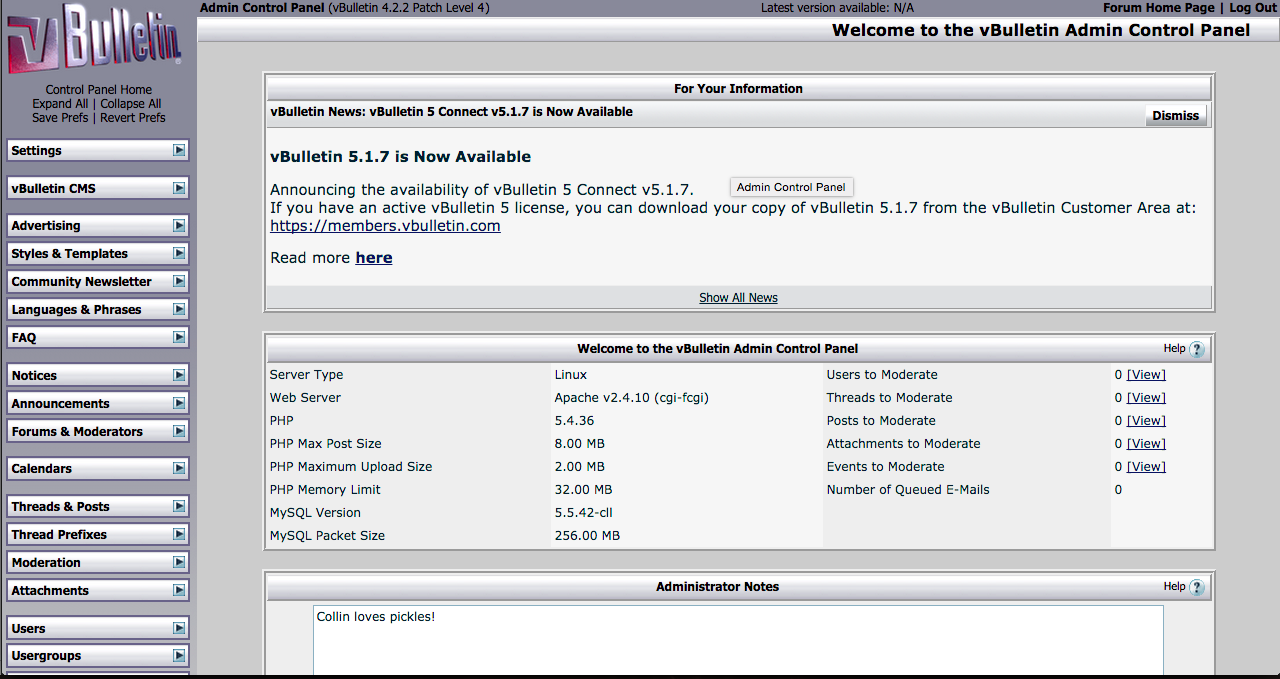Open Notices menu label
The height and width of the screenshot is (679, 1280).
pyautogui.click(x=34, y=376)
